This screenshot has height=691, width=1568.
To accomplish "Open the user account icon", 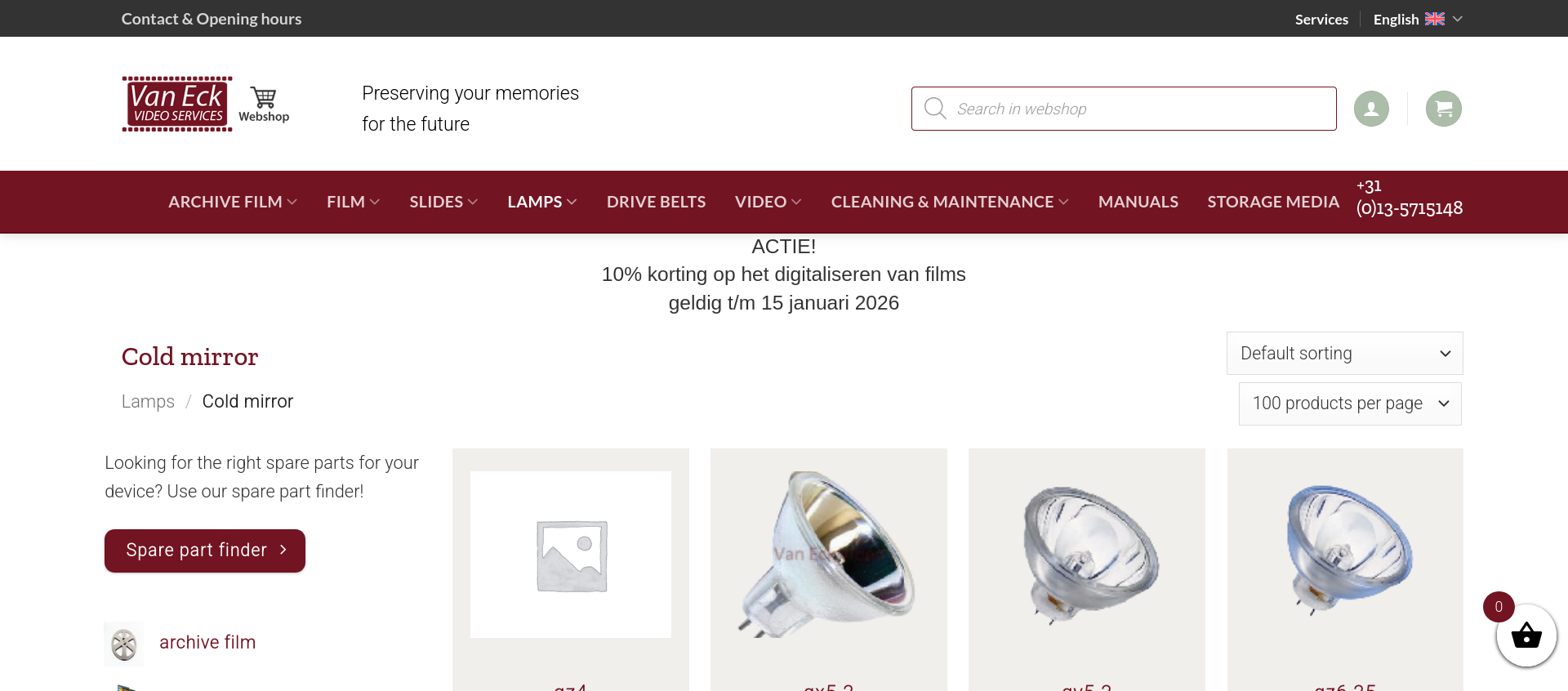I will coord(1371,109).
